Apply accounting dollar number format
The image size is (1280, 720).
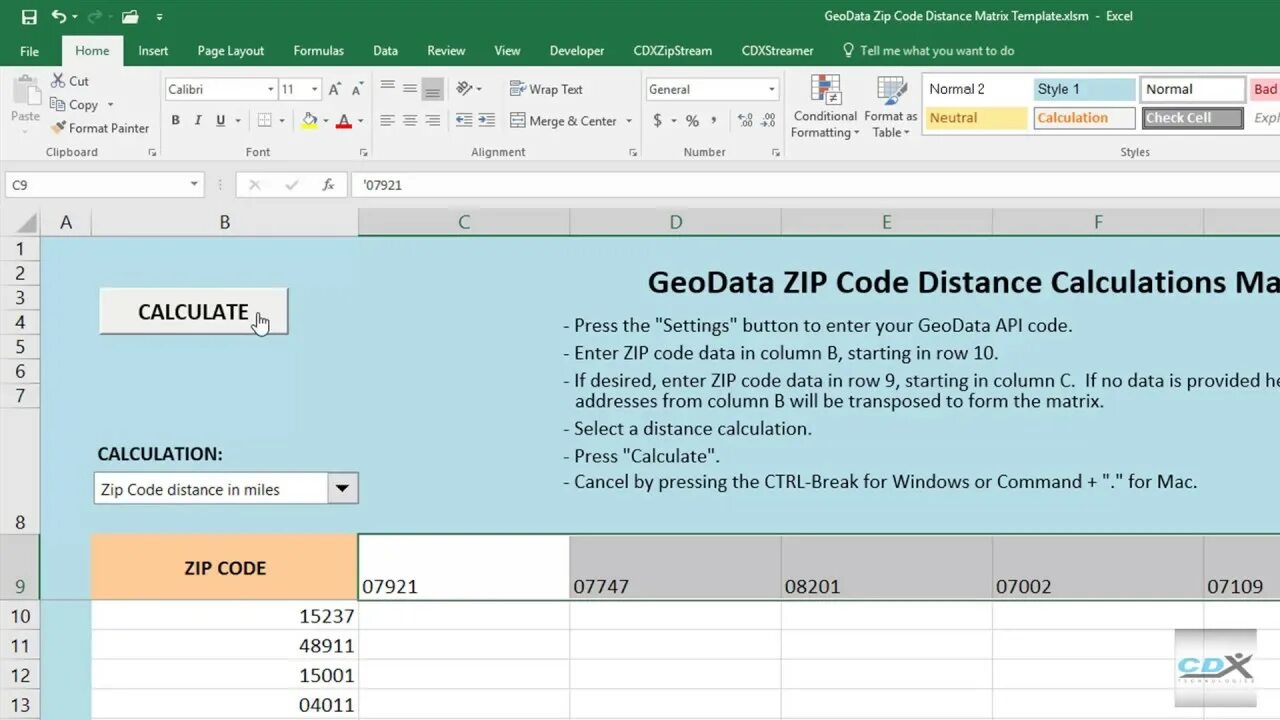coord(657,121)
